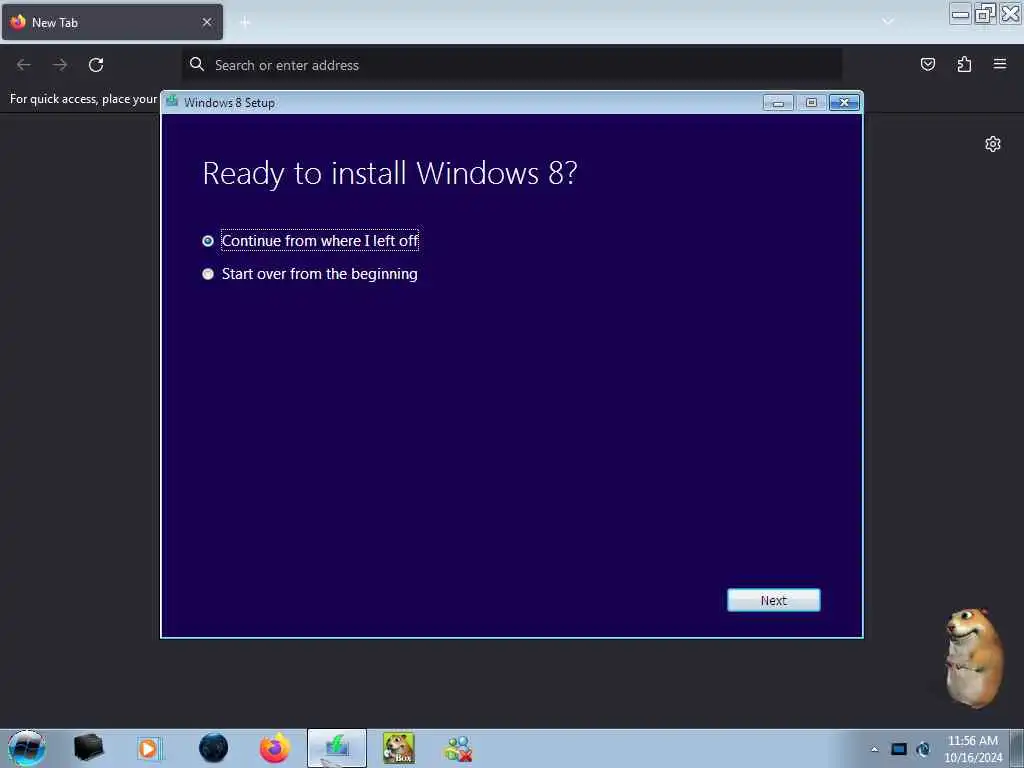Close the Windows 8 Setup window
The height and width of the screenshot is (768, 1024).
click(844, 103)
